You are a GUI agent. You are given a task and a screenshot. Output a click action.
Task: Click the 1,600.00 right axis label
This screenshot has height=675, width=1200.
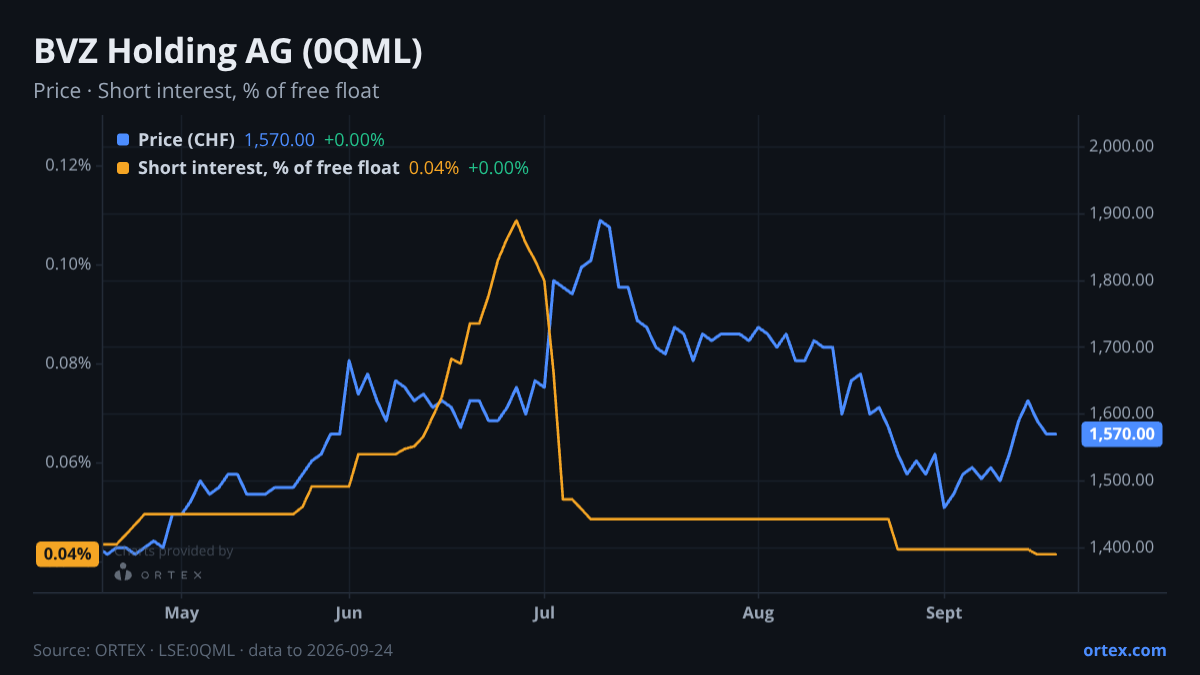1122,413
